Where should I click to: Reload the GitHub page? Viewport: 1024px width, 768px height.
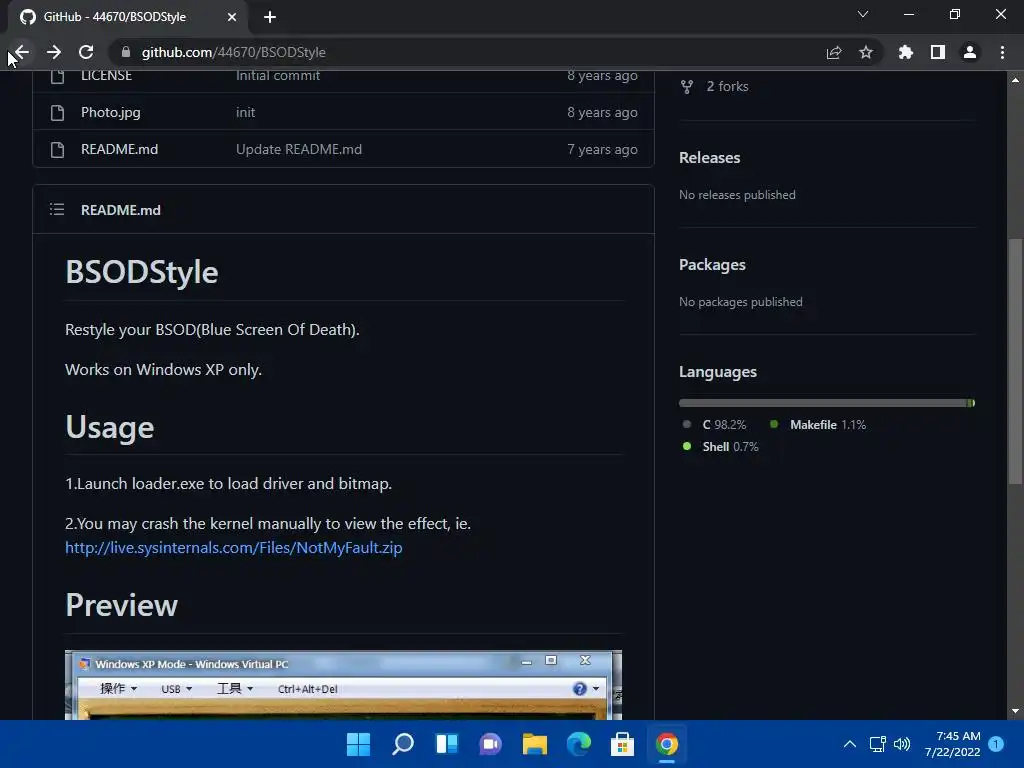(x=86, y=52)
